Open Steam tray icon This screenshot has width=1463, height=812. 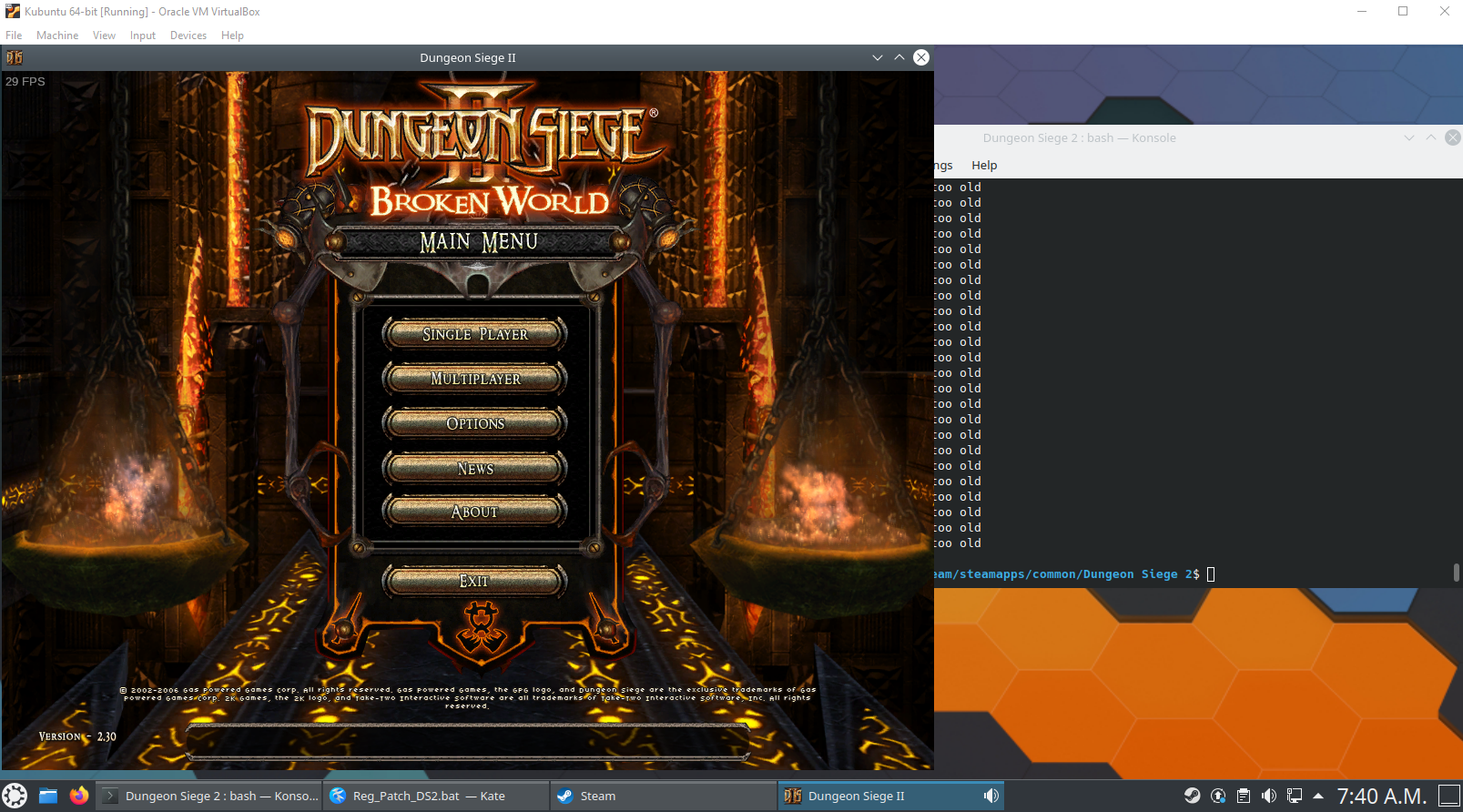coord(1192,796)
